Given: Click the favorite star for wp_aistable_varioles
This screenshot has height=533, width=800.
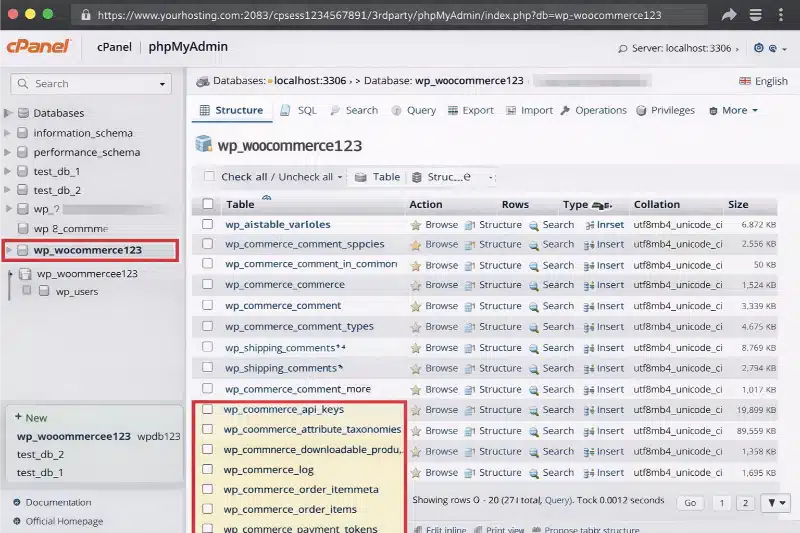Looking at the screenshot, I should click(416, 225).
